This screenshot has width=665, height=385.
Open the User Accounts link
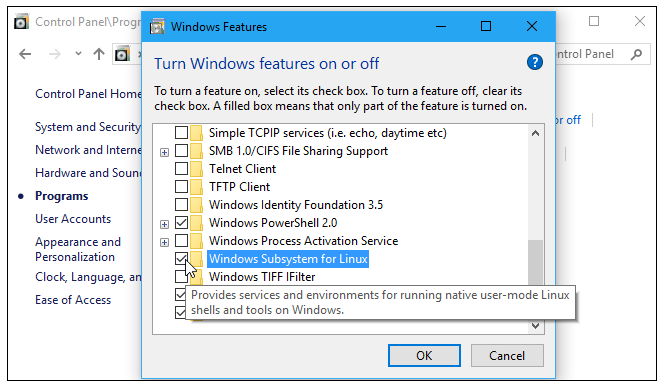click(73, 219)
